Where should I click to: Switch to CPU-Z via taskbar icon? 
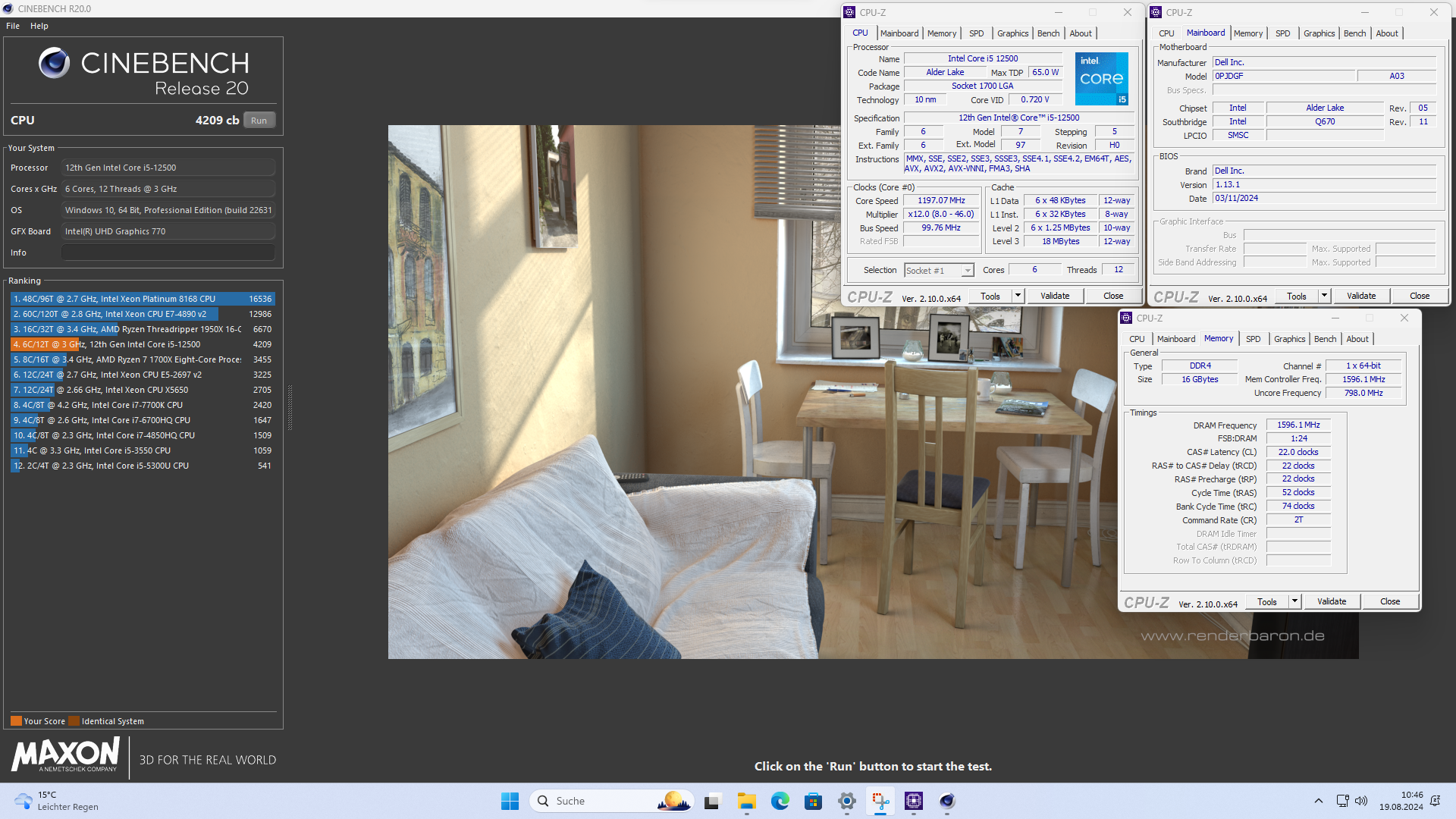point(913,801)
